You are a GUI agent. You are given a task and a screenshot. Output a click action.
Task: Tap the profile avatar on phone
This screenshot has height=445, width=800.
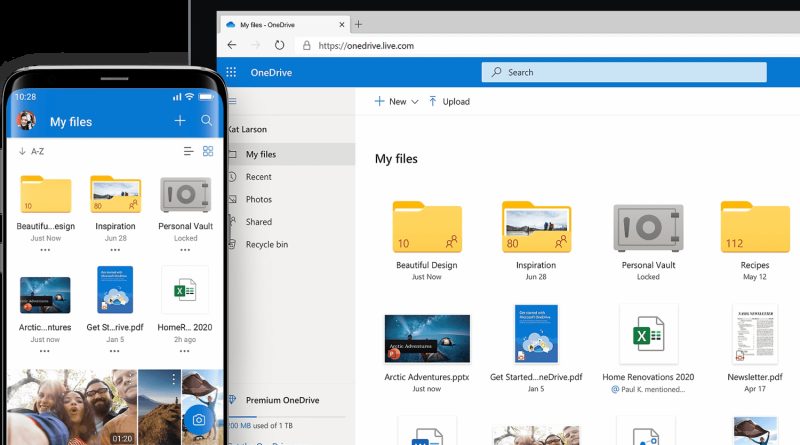click(26, 121)
